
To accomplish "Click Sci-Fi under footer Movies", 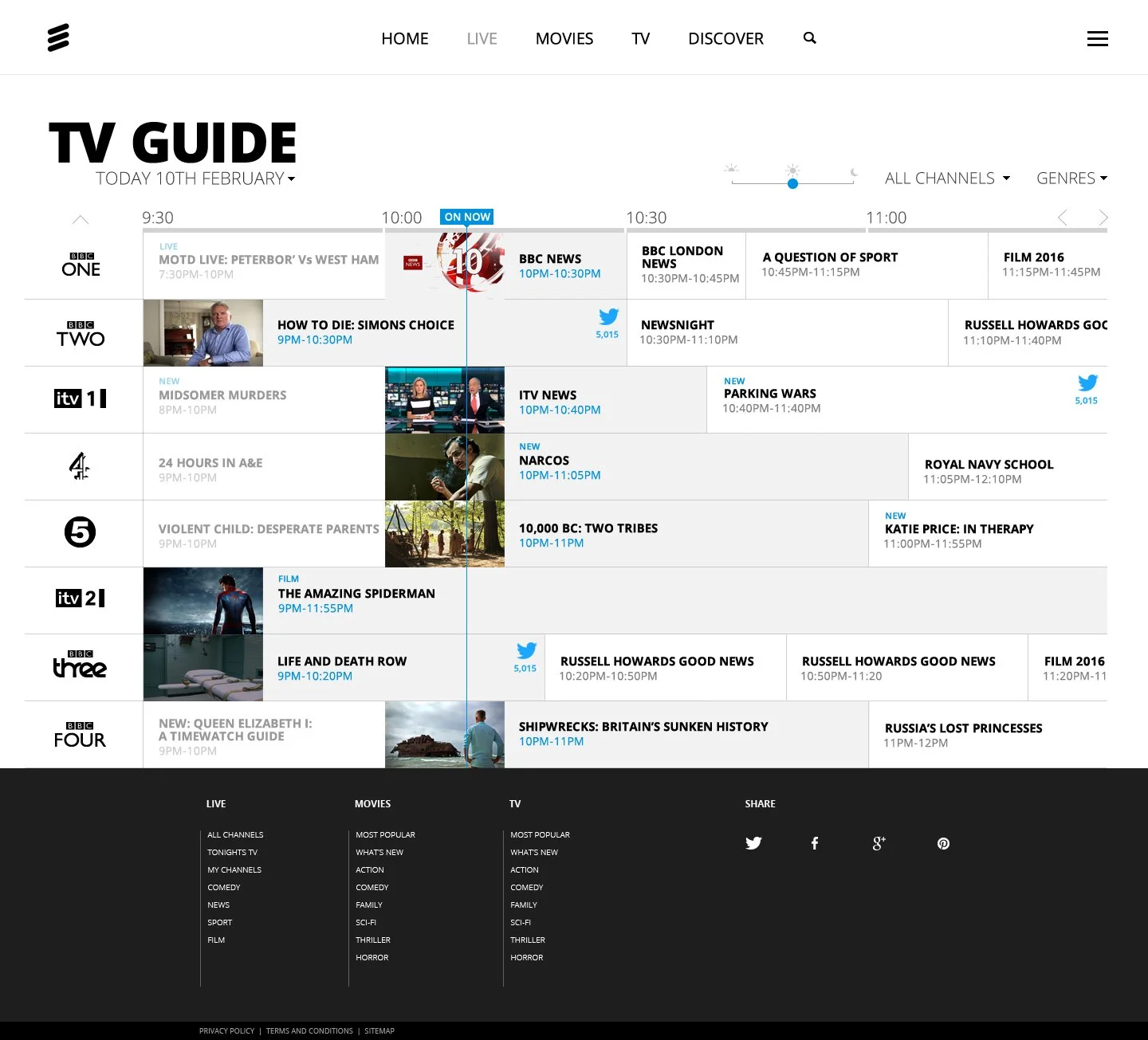I will [x=366, y=922].
